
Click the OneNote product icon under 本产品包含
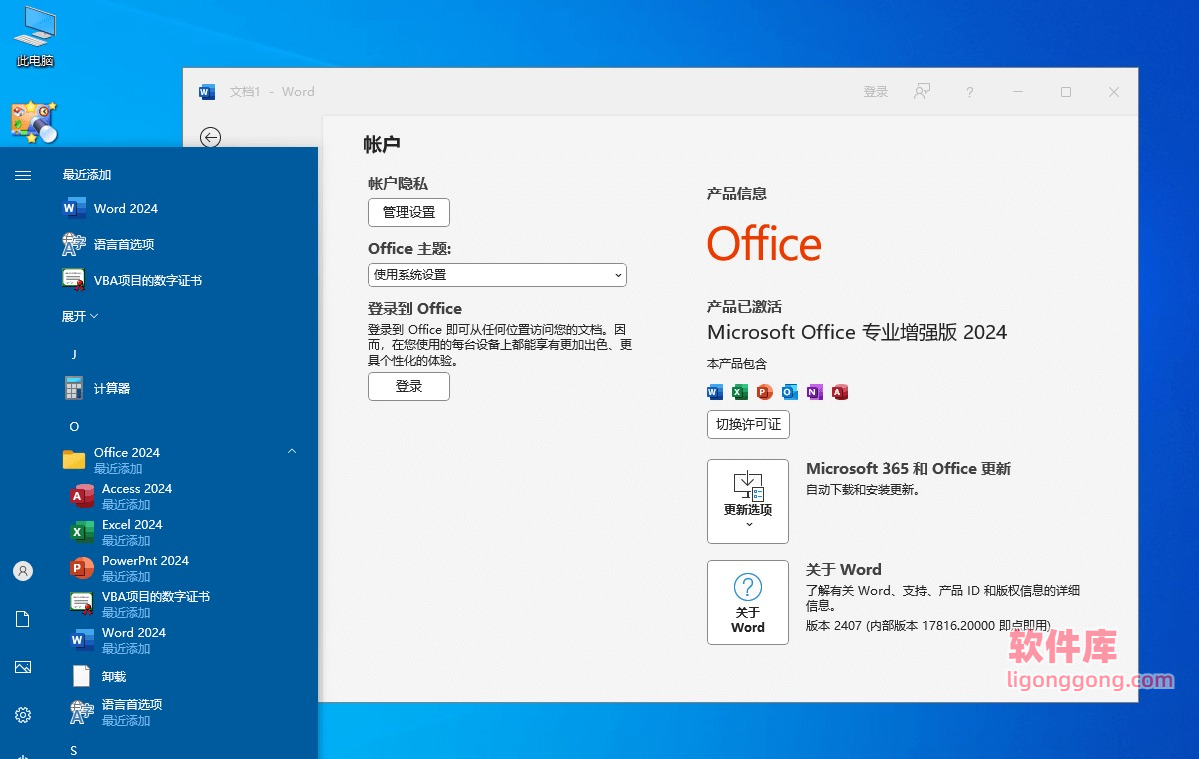815,392
